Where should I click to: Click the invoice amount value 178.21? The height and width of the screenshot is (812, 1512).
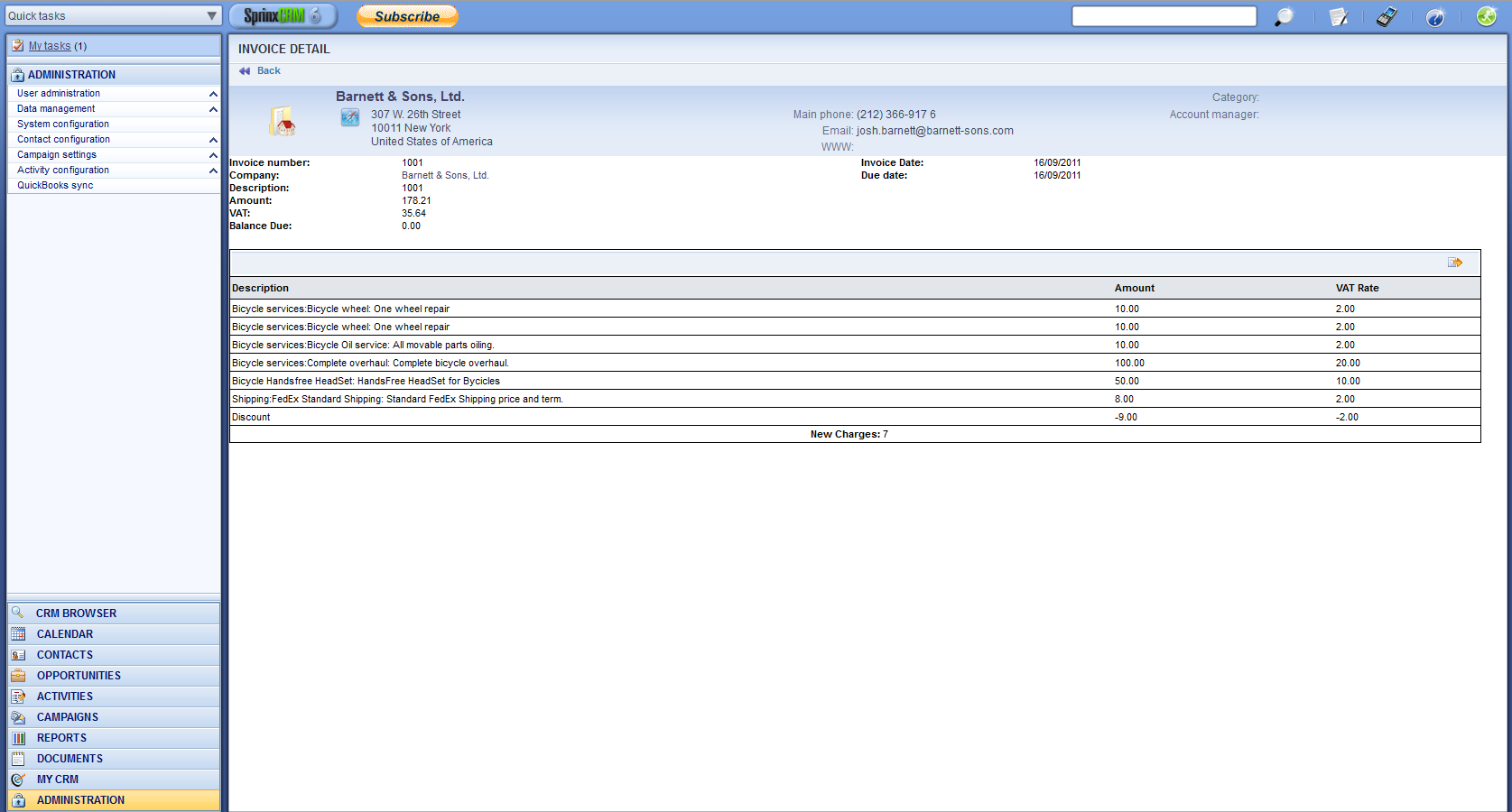coord(416,201)
